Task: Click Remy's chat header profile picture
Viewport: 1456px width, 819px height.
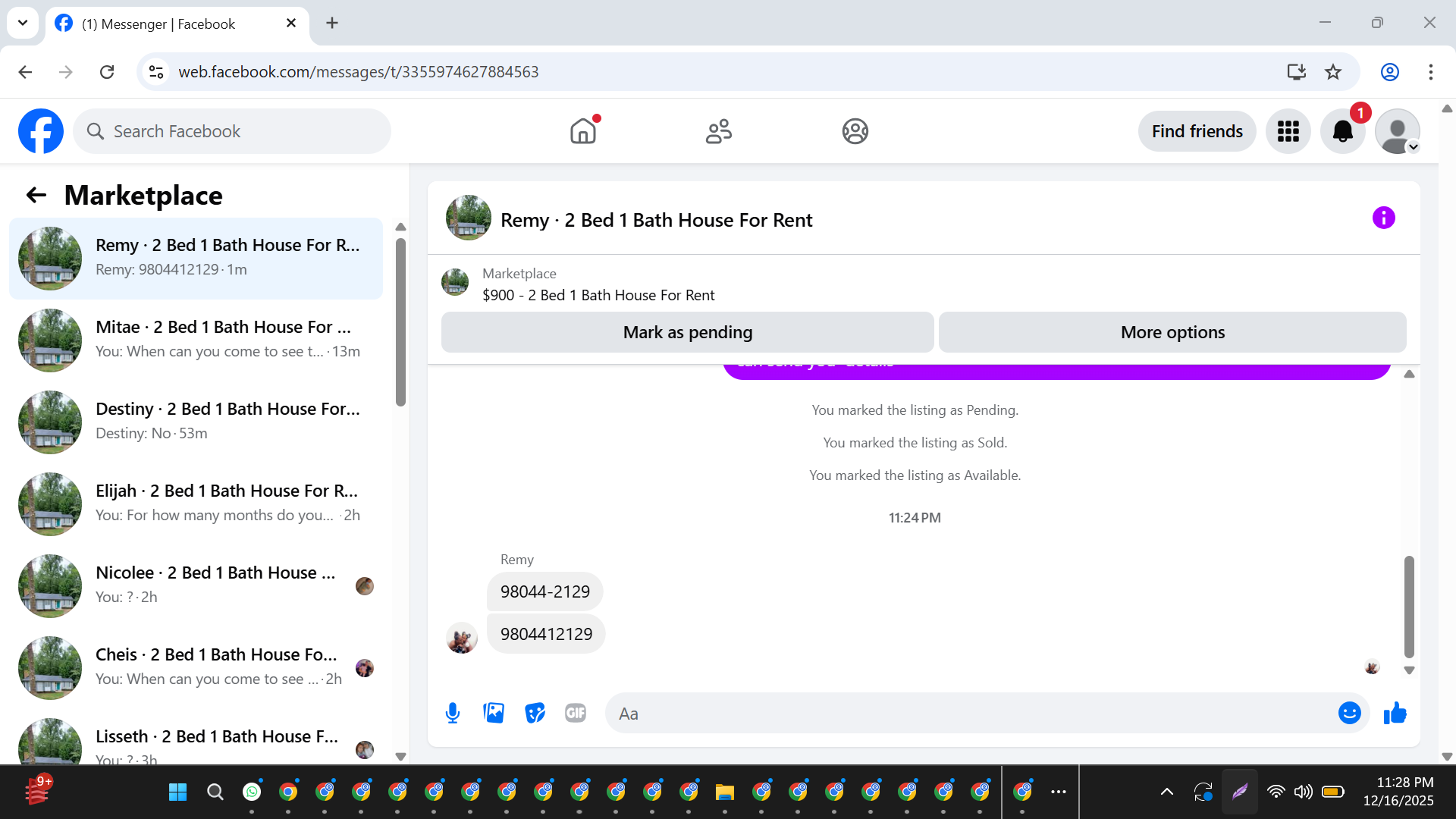Action: coord(469,218)
